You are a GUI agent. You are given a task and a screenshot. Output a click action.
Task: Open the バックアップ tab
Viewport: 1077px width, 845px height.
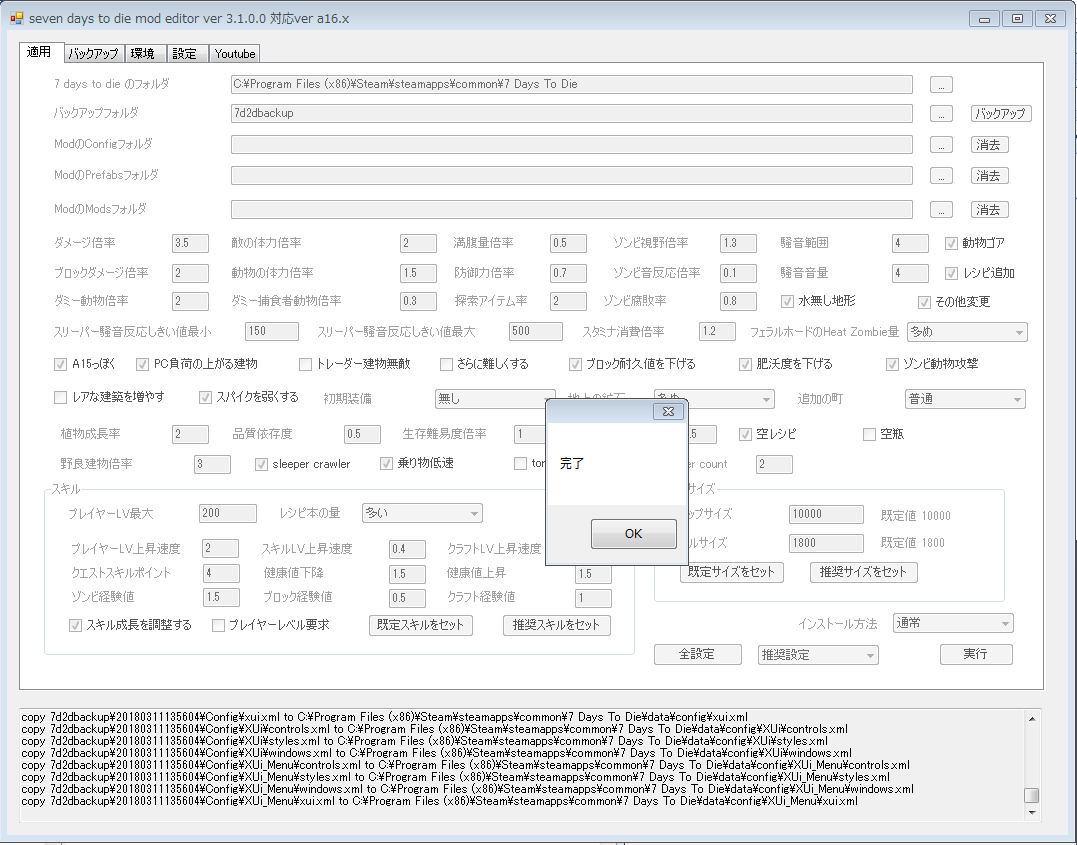pyautogui.click(x=93, y=54)
